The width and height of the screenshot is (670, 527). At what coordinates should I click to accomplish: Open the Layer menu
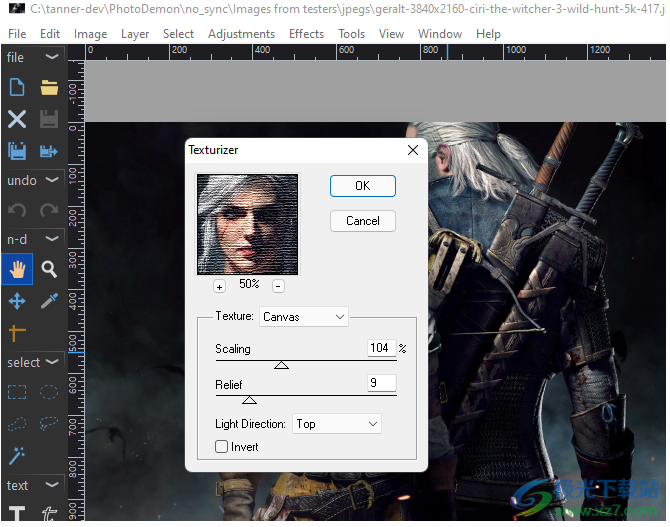[135, 34]
